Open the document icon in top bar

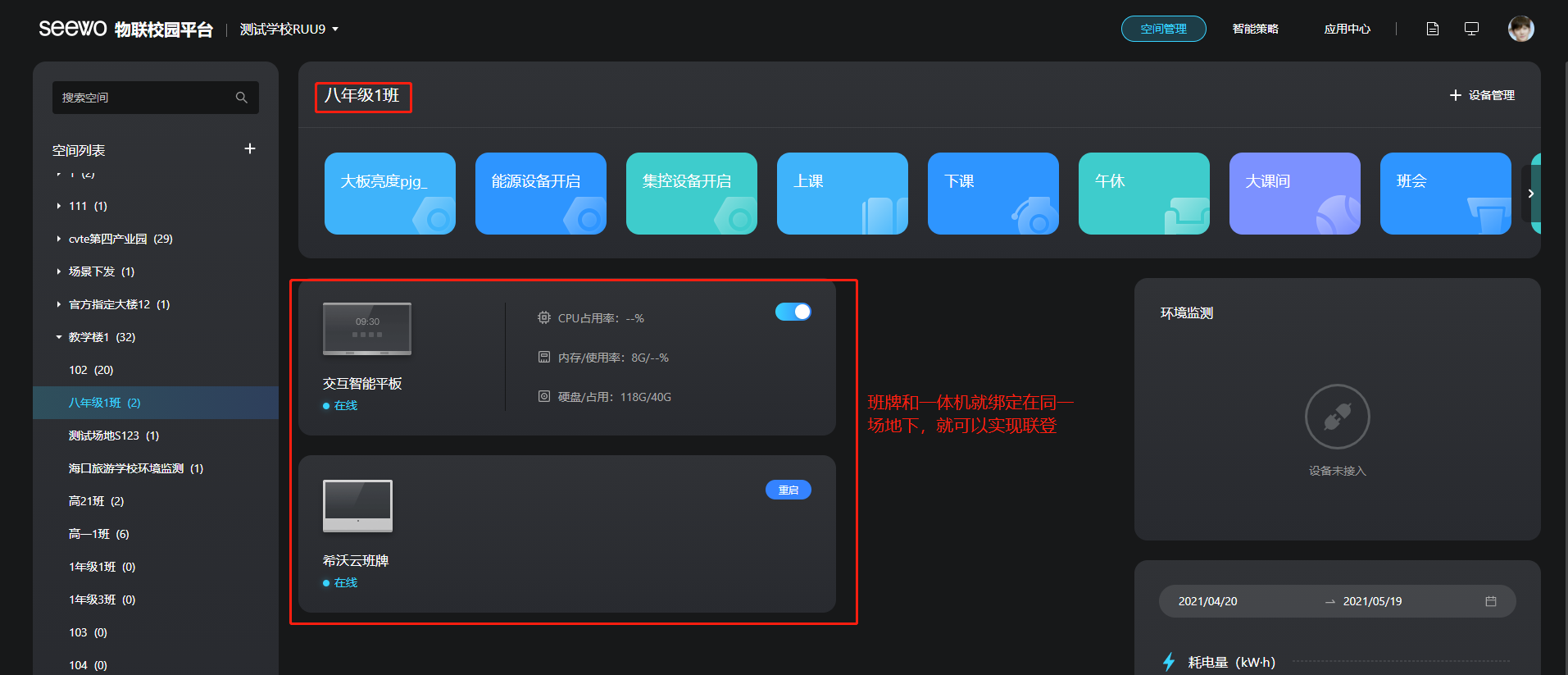pyautogui.click(x=1433, y=29)
